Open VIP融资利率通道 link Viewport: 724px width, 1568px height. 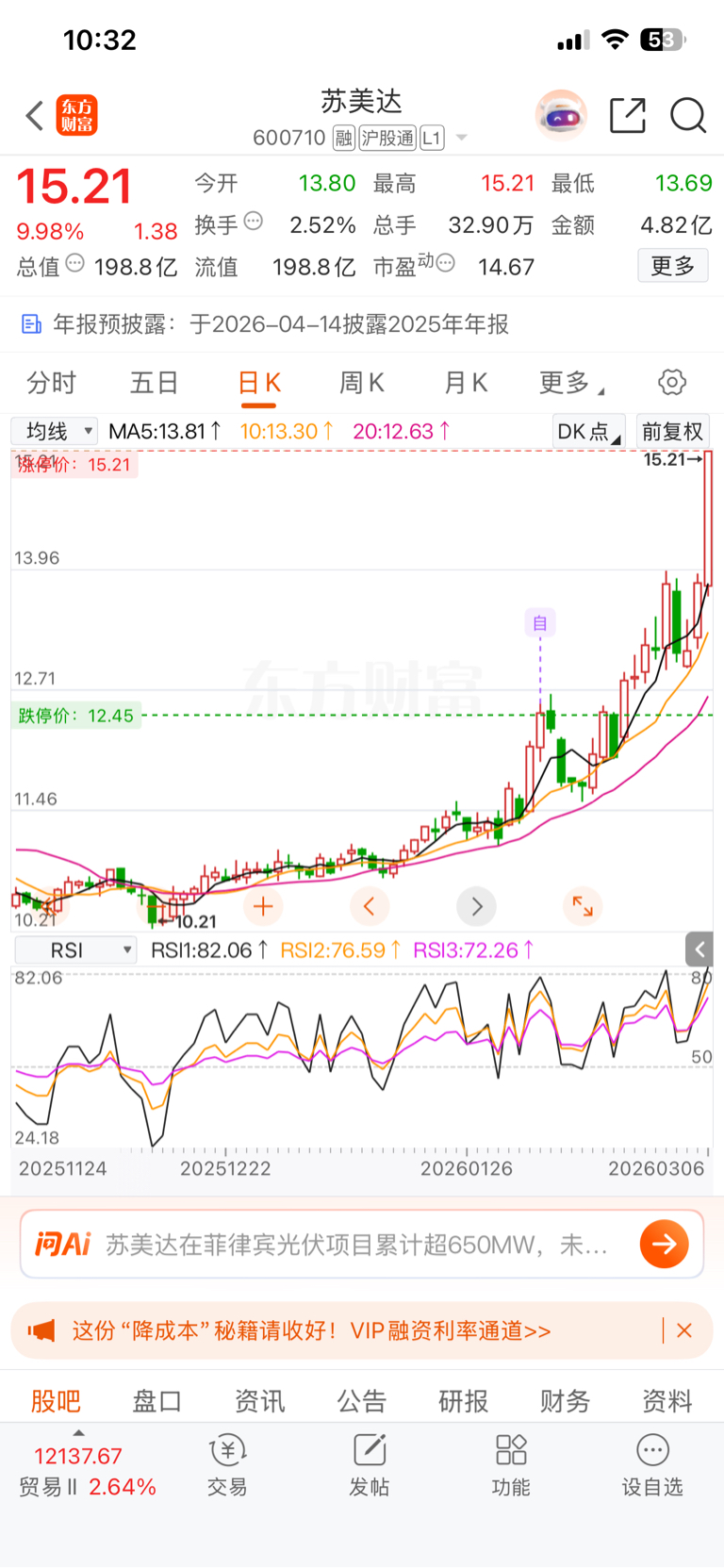[451, 1330]
